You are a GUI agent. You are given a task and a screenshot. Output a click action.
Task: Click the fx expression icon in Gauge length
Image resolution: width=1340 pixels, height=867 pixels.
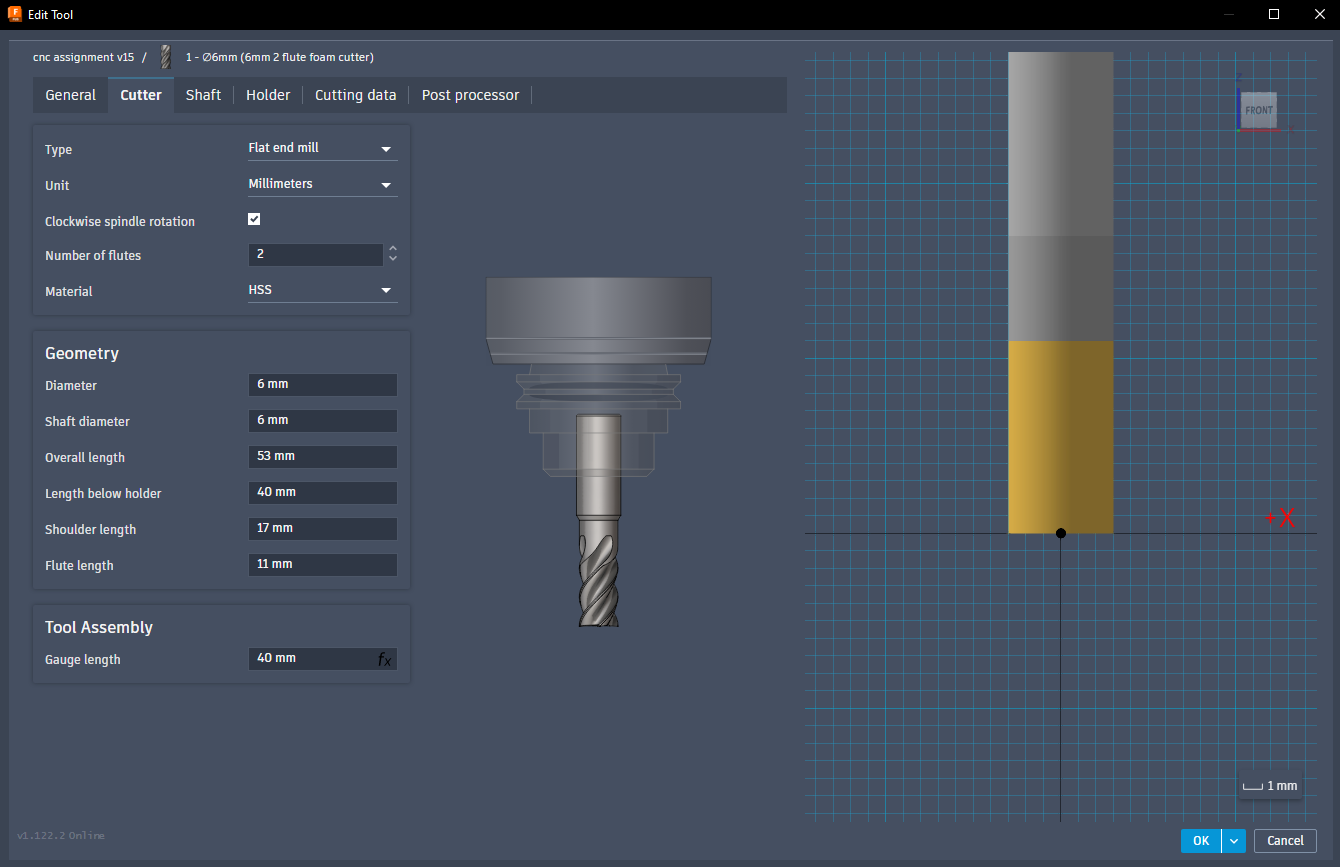click(x=384, y=659)
